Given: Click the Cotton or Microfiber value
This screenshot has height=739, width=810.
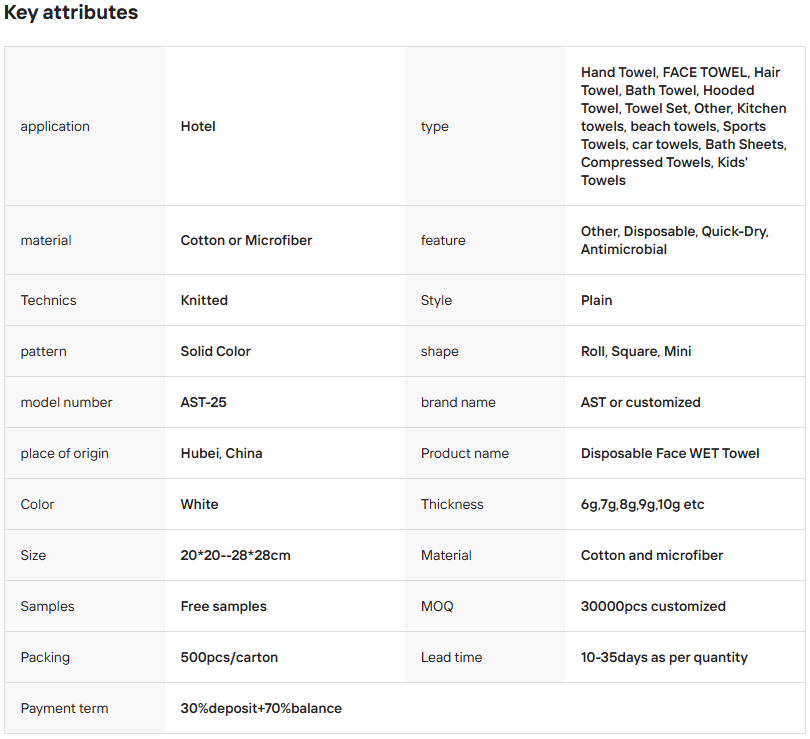Looking at the screenshot, I should pos(246,240).
